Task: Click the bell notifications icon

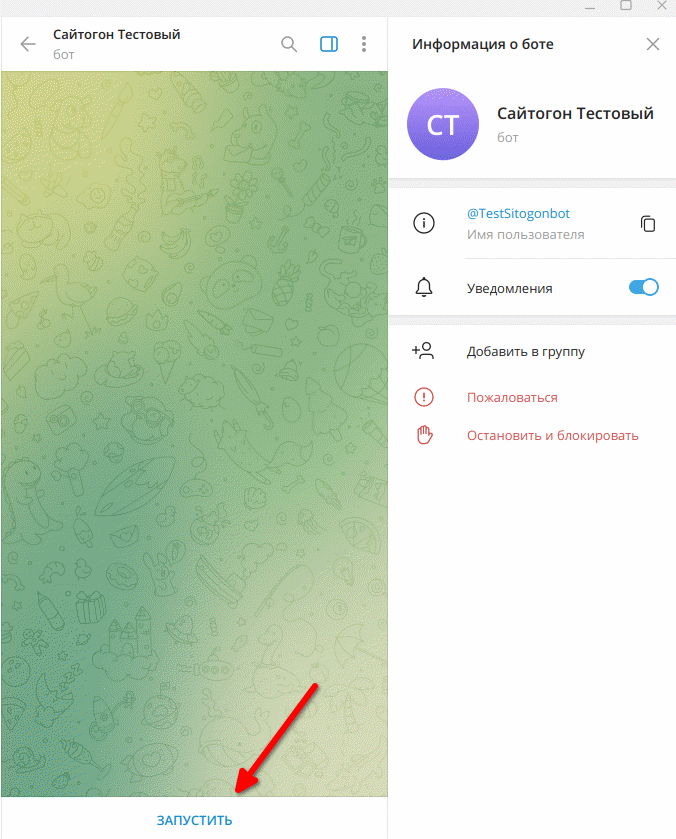Action: 424,287
